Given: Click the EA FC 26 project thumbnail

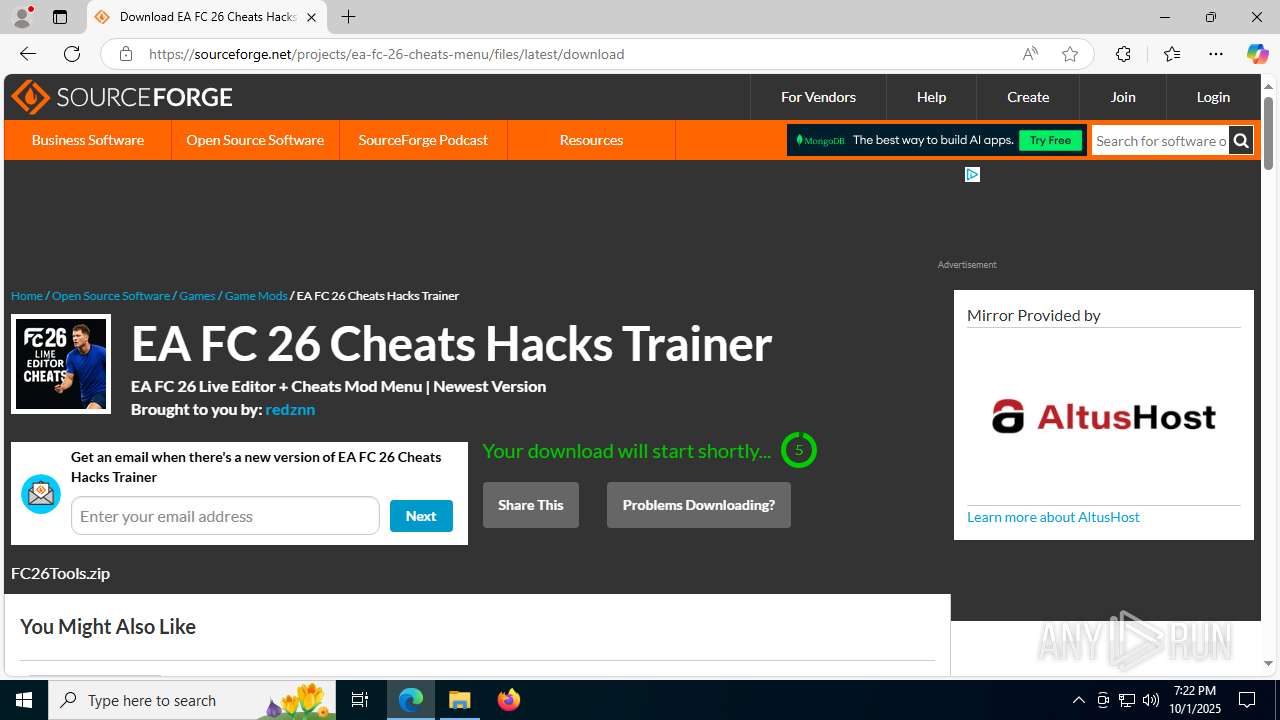Looking at the screenshot, I should point(61,364).
